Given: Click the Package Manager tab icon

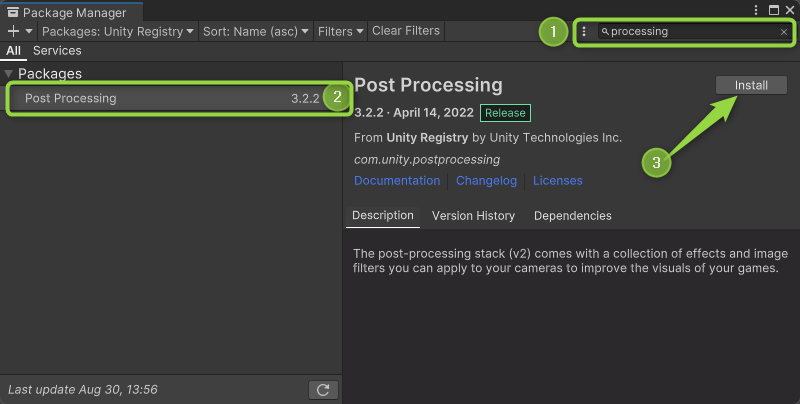Looking at the screenshot, I should pyautogui.click(x=13, y=13).
